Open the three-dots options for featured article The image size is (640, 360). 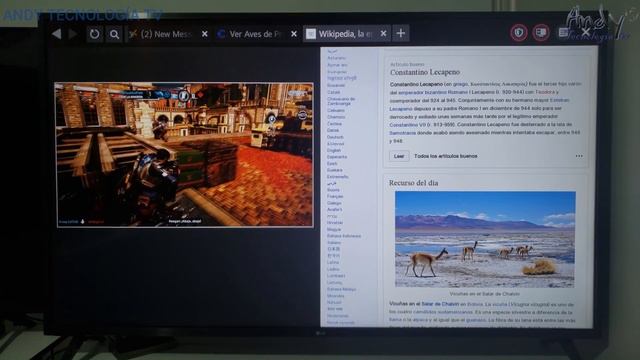(579, 156)
